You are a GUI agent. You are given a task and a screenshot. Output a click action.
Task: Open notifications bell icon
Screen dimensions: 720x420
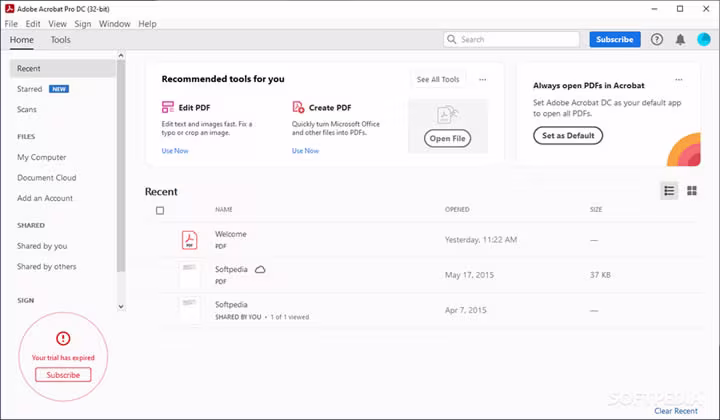pos(680,39)
